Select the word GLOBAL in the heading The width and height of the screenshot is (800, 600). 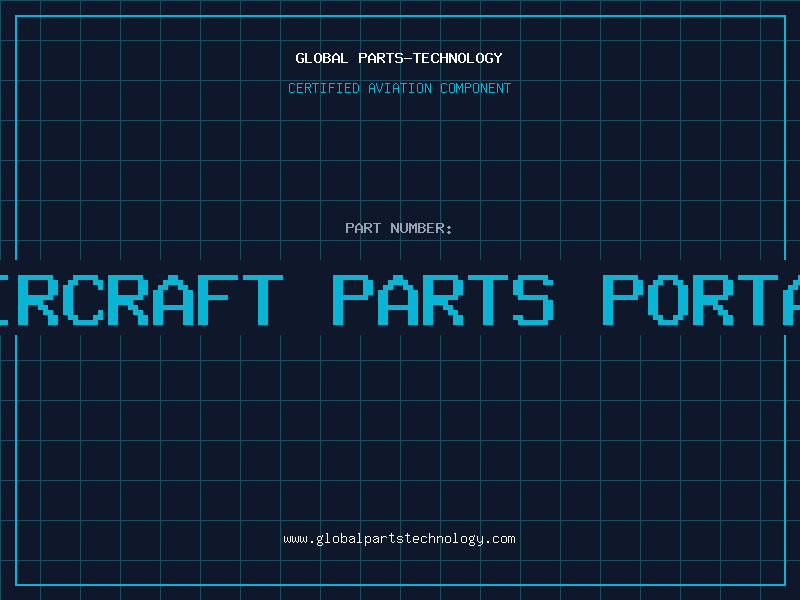321,58
